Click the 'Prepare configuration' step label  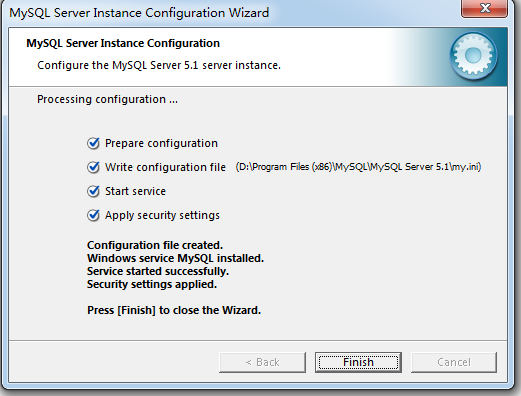pos(161,143)
